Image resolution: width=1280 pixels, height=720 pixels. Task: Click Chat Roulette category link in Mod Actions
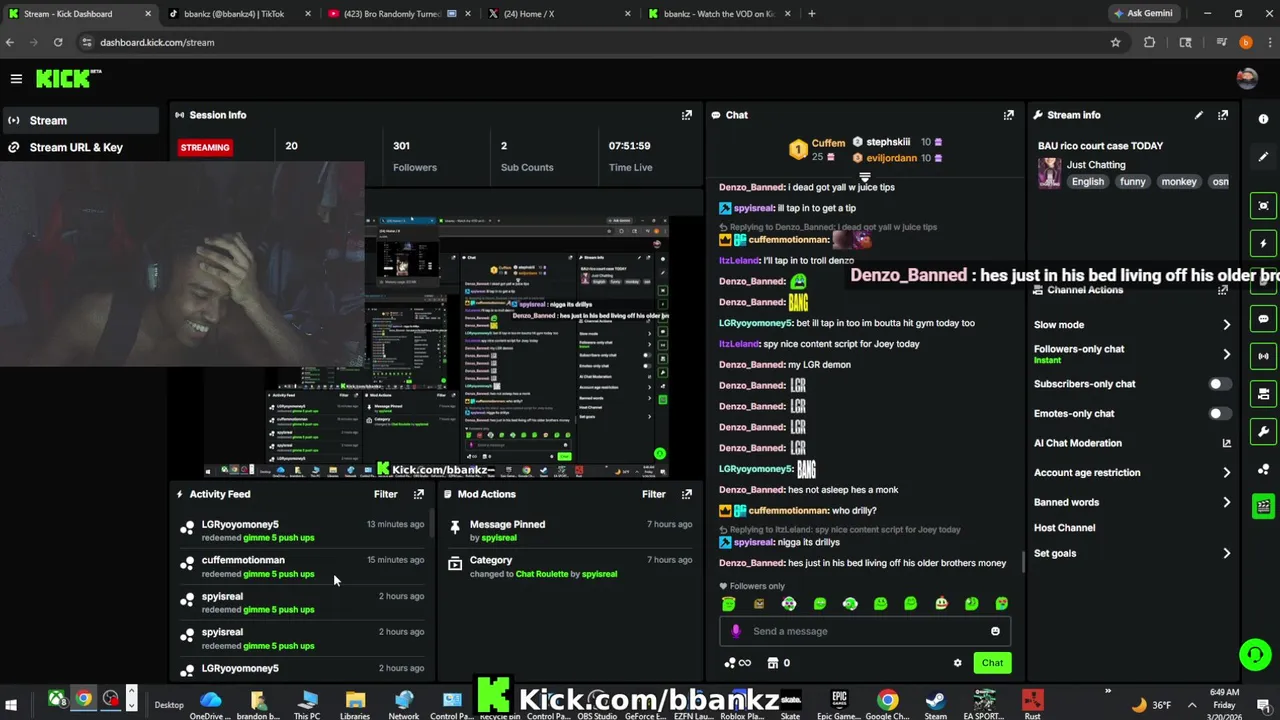[542, 574]
